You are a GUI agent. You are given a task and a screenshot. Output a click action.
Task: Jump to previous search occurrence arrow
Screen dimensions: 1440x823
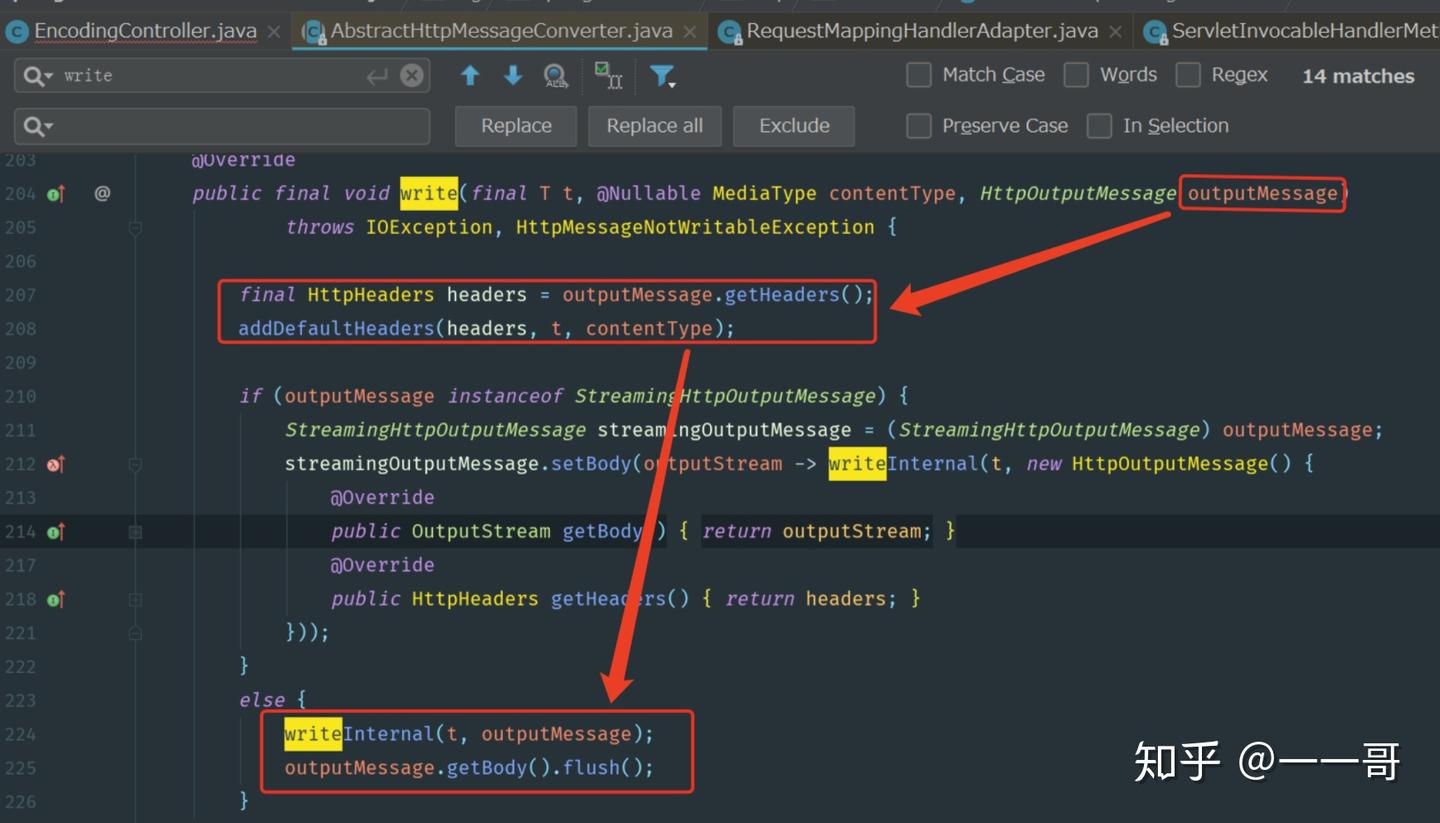click(470, 75)
